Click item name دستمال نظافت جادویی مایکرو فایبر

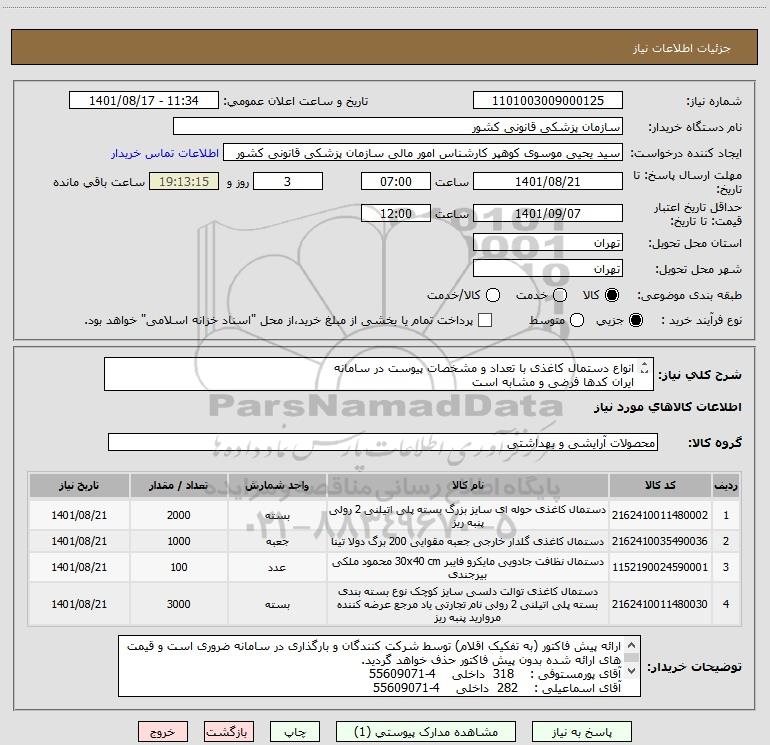[468, 568]
